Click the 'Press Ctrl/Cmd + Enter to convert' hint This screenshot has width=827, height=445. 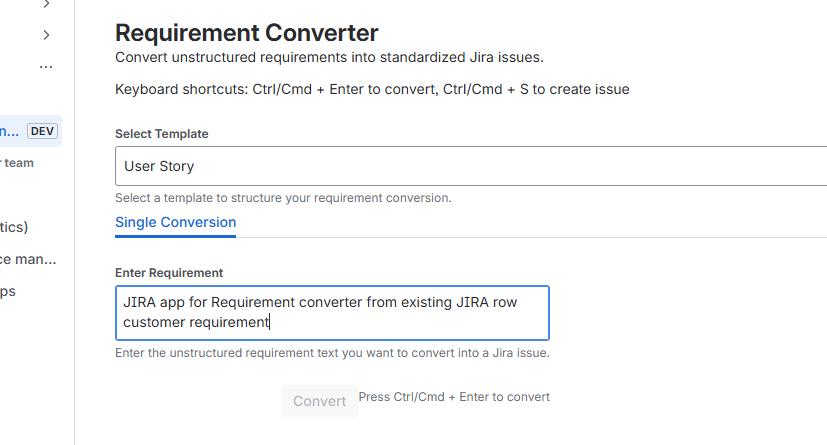[x=454, y=397]
